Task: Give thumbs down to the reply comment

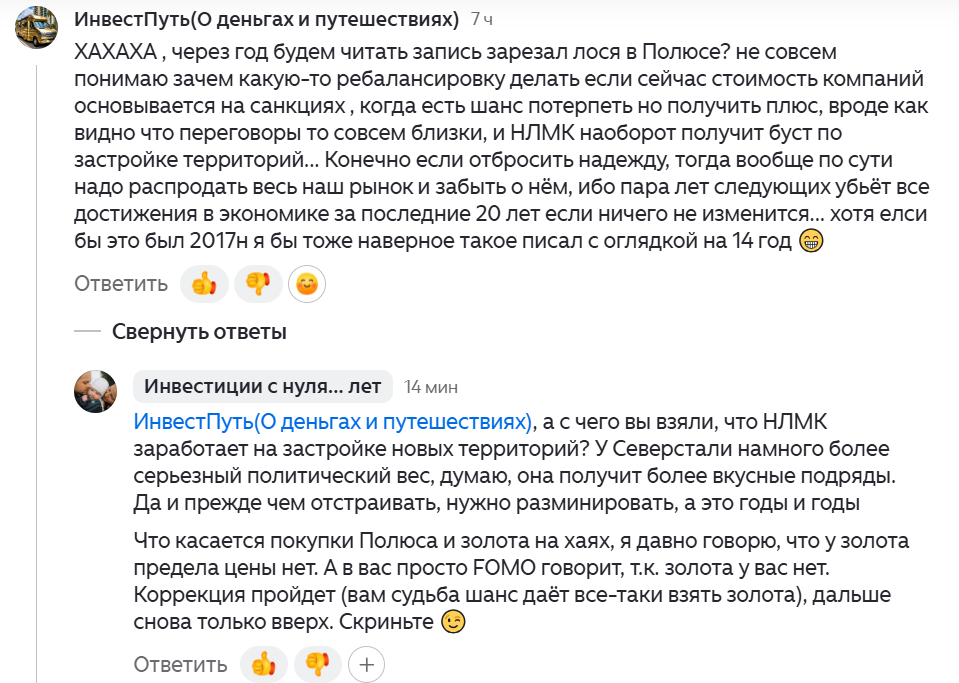Action: coord(318,663)
